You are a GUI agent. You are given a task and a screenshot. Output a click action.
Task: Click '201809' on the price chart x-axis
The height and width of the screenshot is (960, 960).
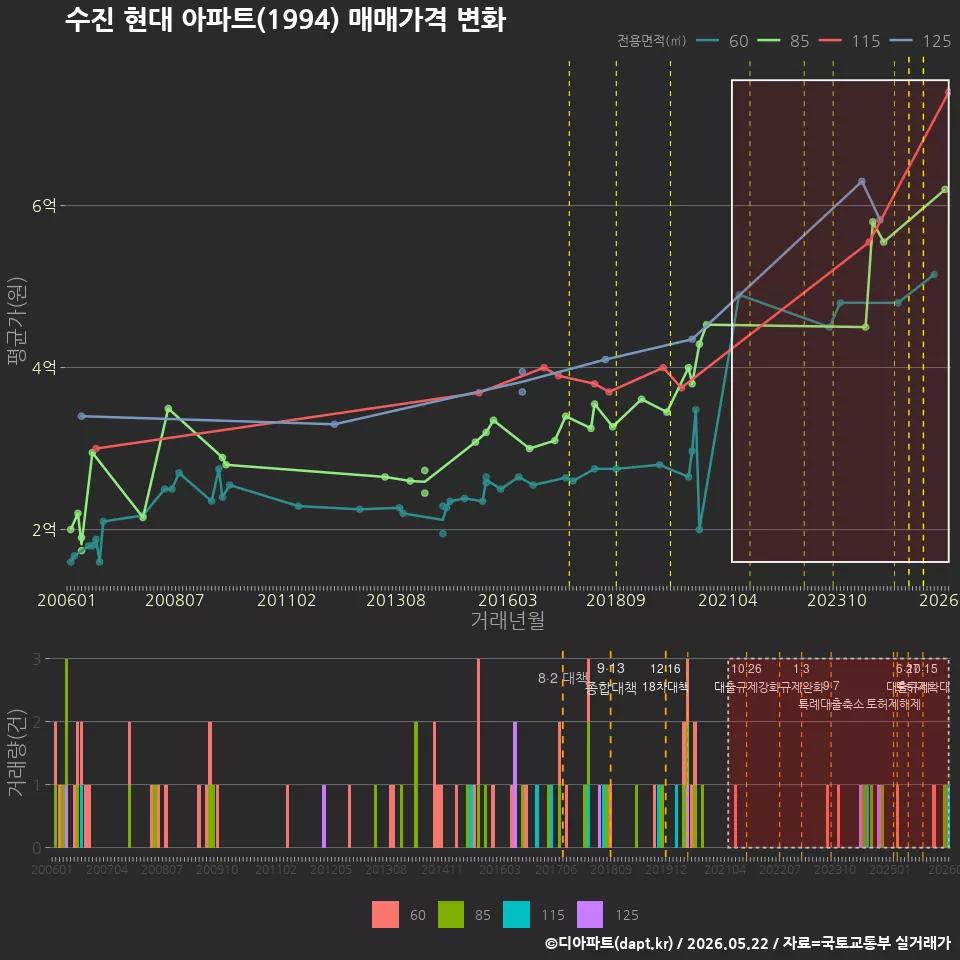point(616,600)
